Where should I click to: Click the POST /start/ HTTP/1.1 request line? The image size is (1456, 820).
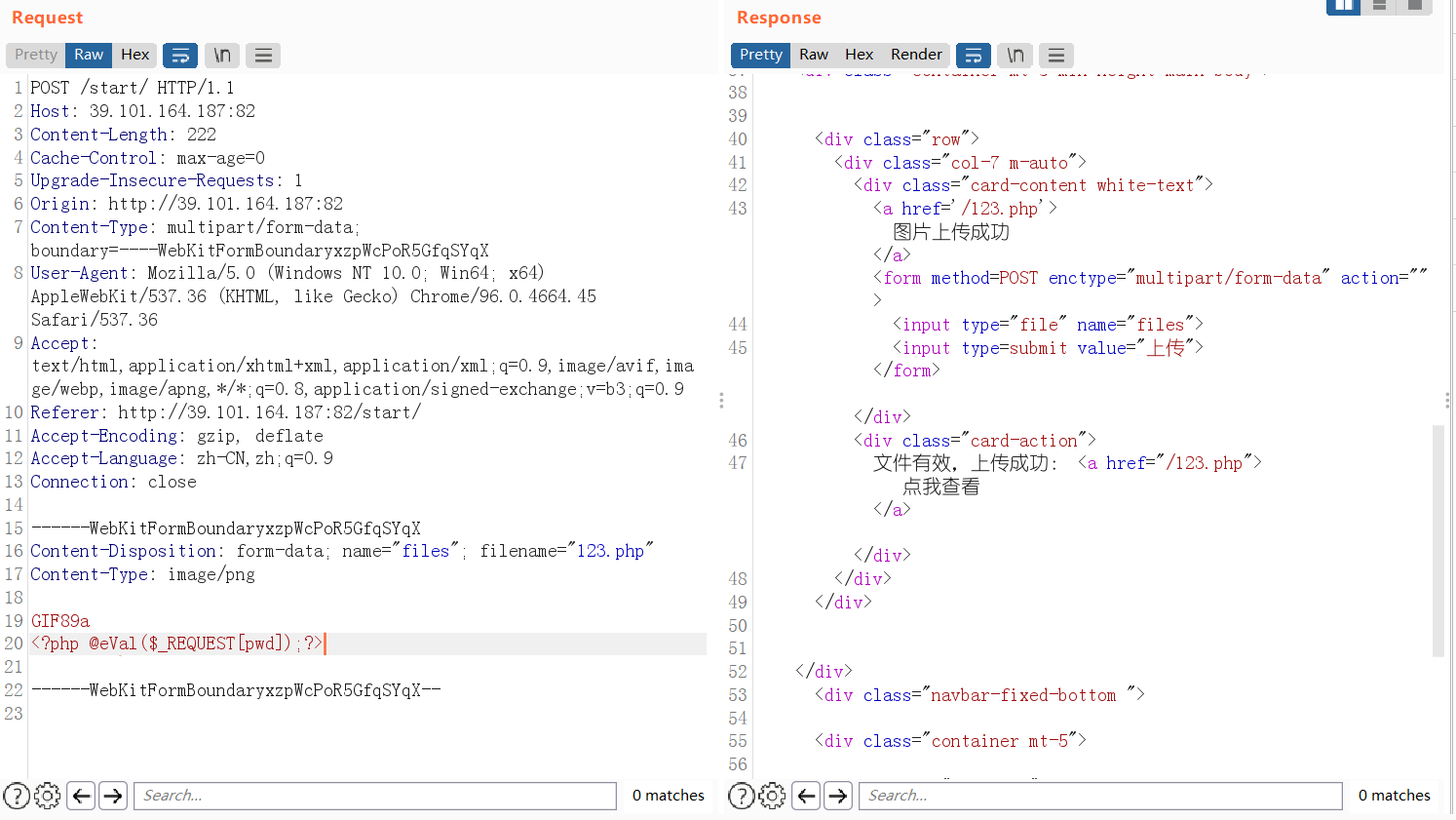[x=133, y=88]
